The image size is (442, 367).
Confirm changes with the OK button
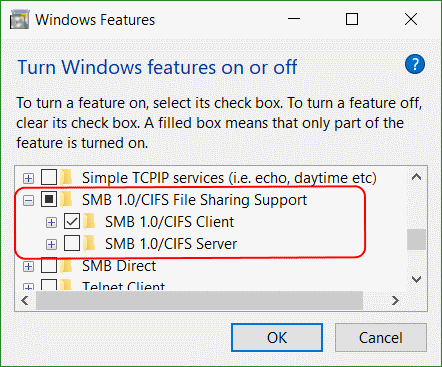tap(277, 337)
